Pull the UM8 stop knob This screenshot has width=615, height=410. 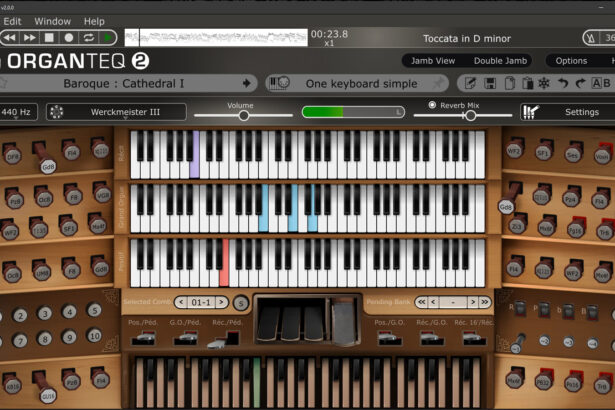point(41,272)
